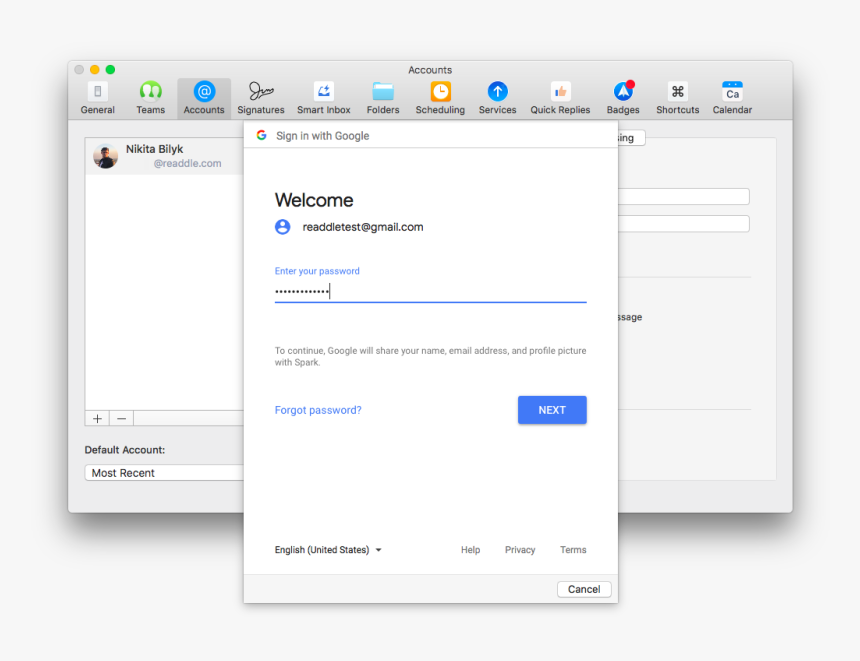
Task: Click the Welcome heading
Action: [x=314, y=200]
